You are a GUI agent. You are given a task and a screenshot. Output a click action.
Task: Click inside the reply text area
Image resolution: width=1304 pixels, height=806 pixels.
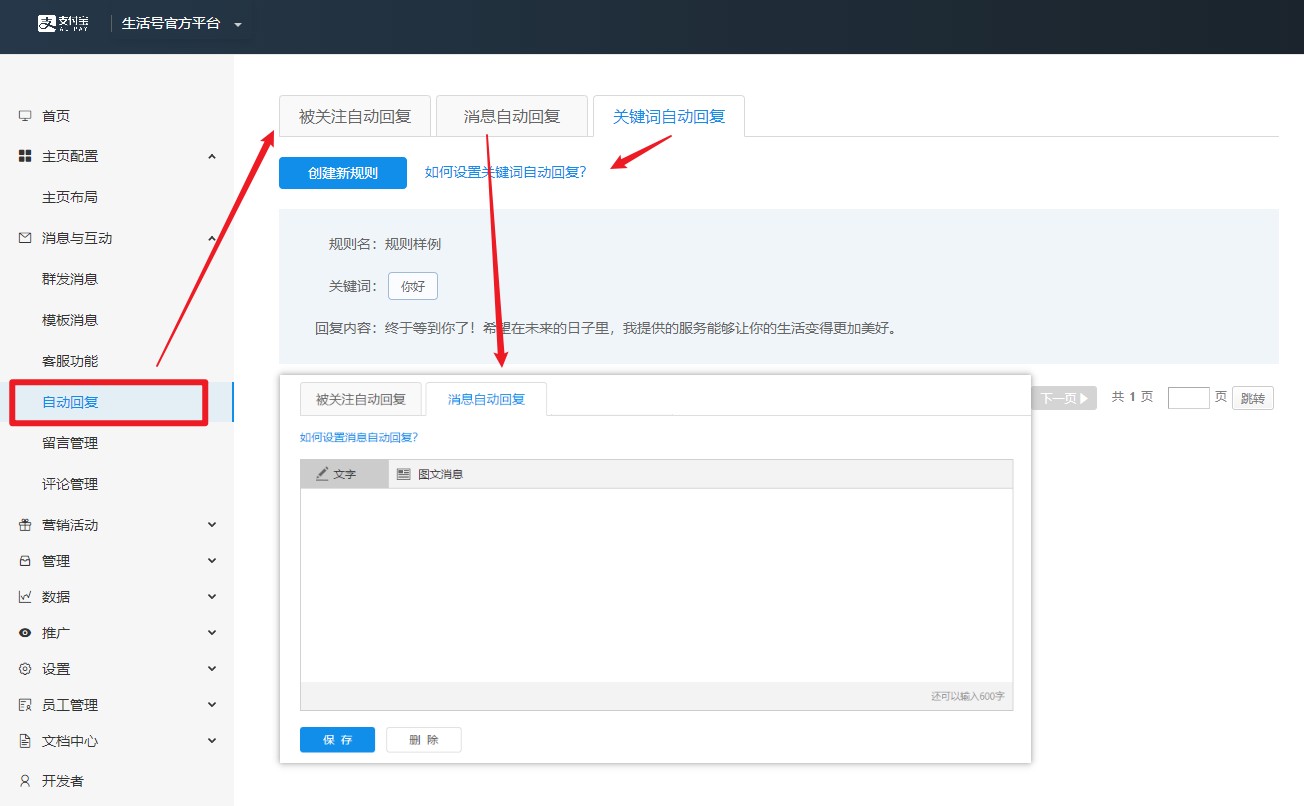pyautogui.click(x=656, y=585)
